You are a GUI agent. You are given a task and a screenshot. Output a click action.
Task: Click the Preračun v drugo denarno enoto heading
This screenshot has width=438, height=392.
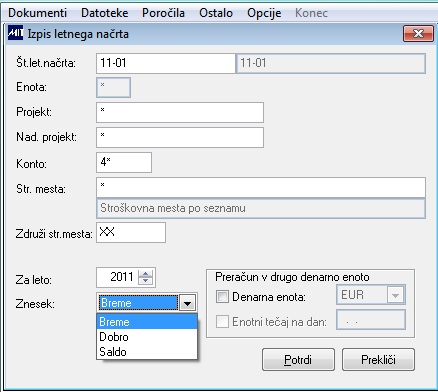tap(292, 277)
